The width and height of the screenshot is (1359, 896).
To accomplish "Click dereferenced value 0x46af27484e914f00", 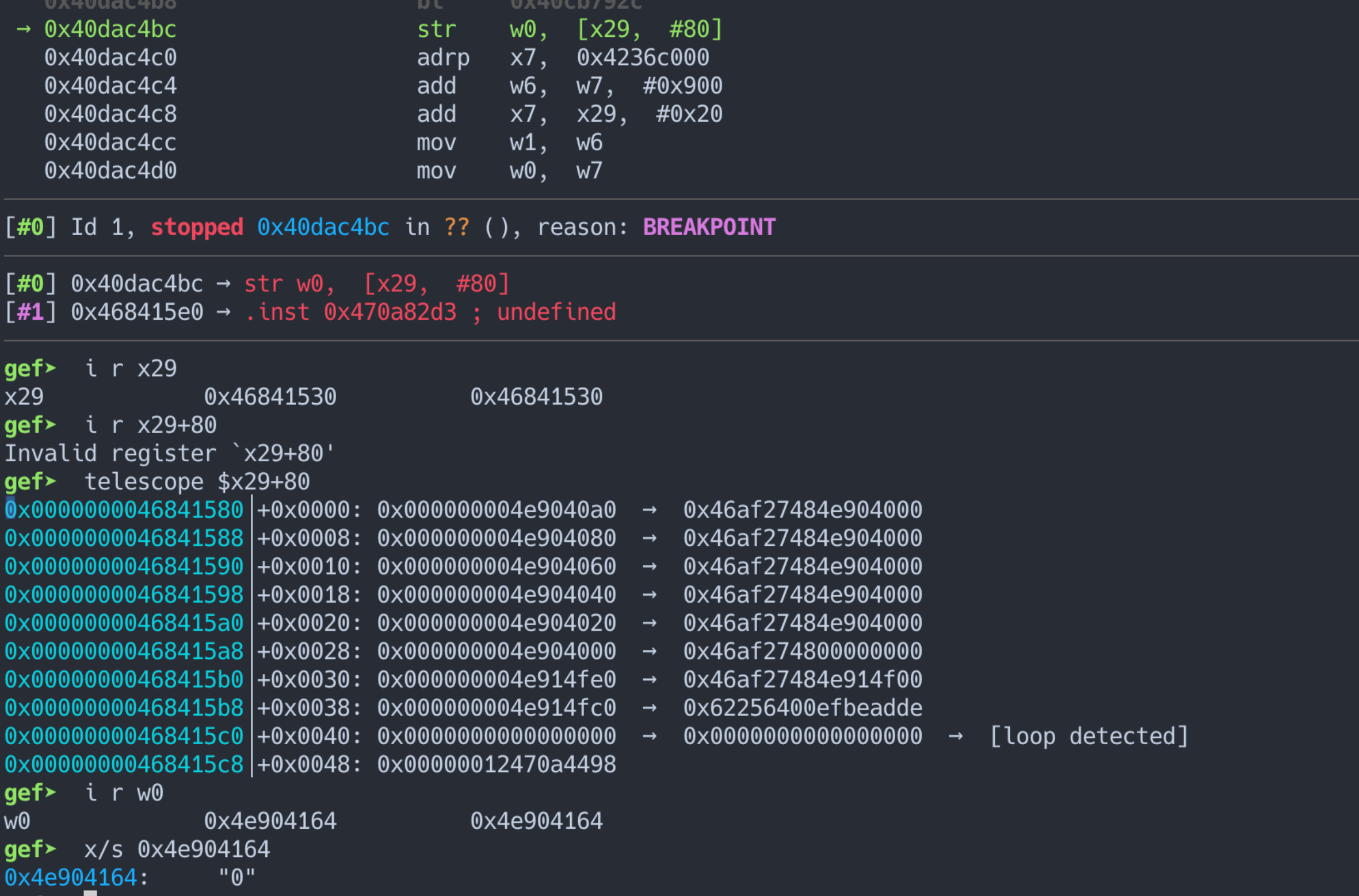I will coord(803,680).
